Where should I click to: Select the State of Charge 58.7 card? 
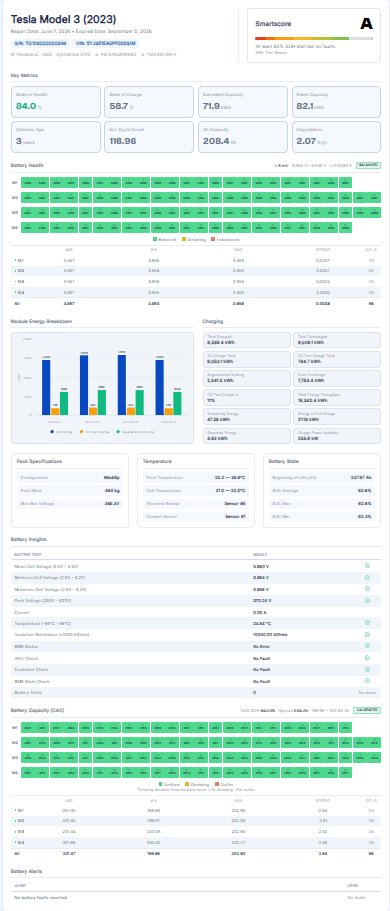click(x=149, y=102)
